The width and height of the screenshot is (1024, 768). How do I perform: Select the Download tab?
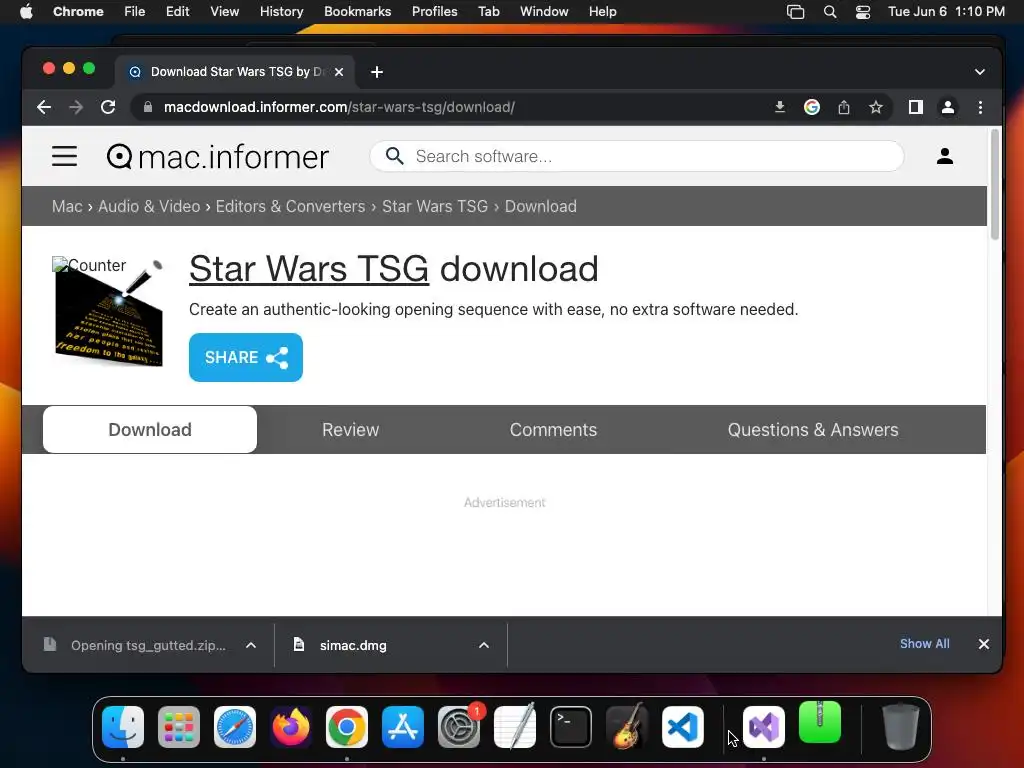150,430
